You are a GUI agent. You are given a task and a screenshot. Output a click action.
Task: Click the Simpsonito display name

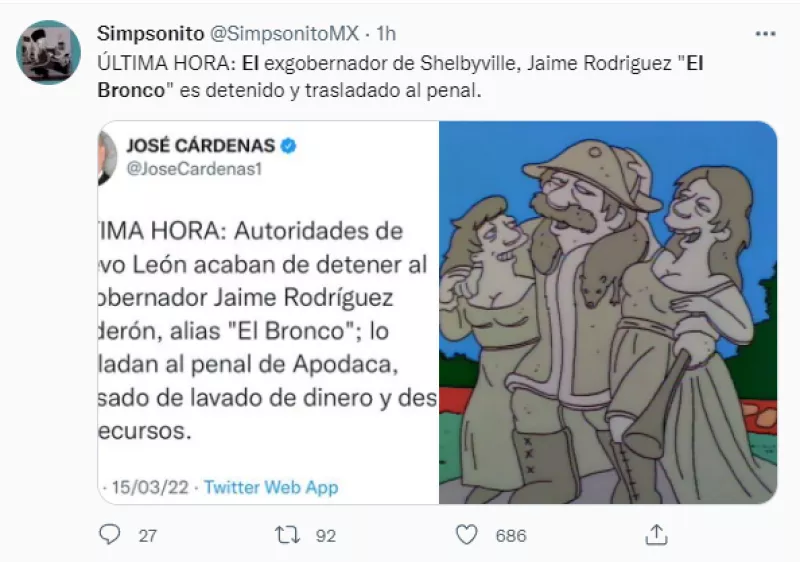(x=151, y=34)
